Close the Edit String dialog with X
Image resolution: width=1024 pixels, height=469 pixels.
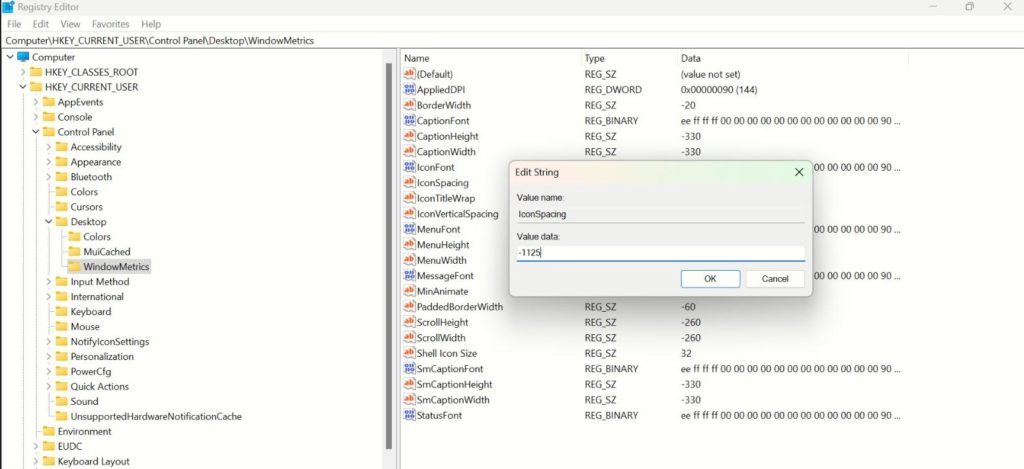(x=799, y=172)
